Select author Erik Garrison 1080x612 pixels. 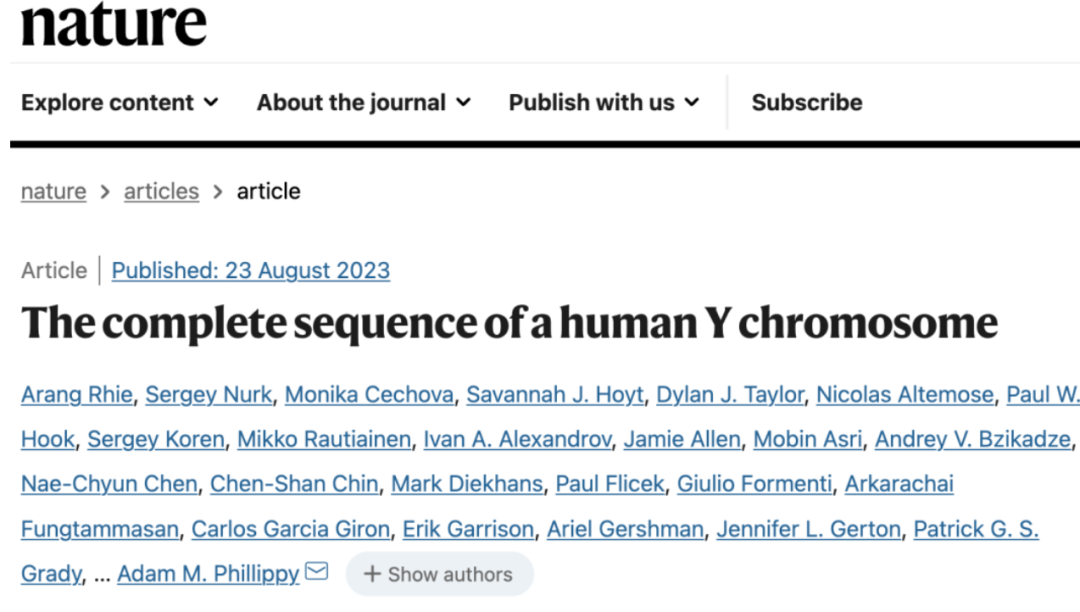click(x=468, y=529)
